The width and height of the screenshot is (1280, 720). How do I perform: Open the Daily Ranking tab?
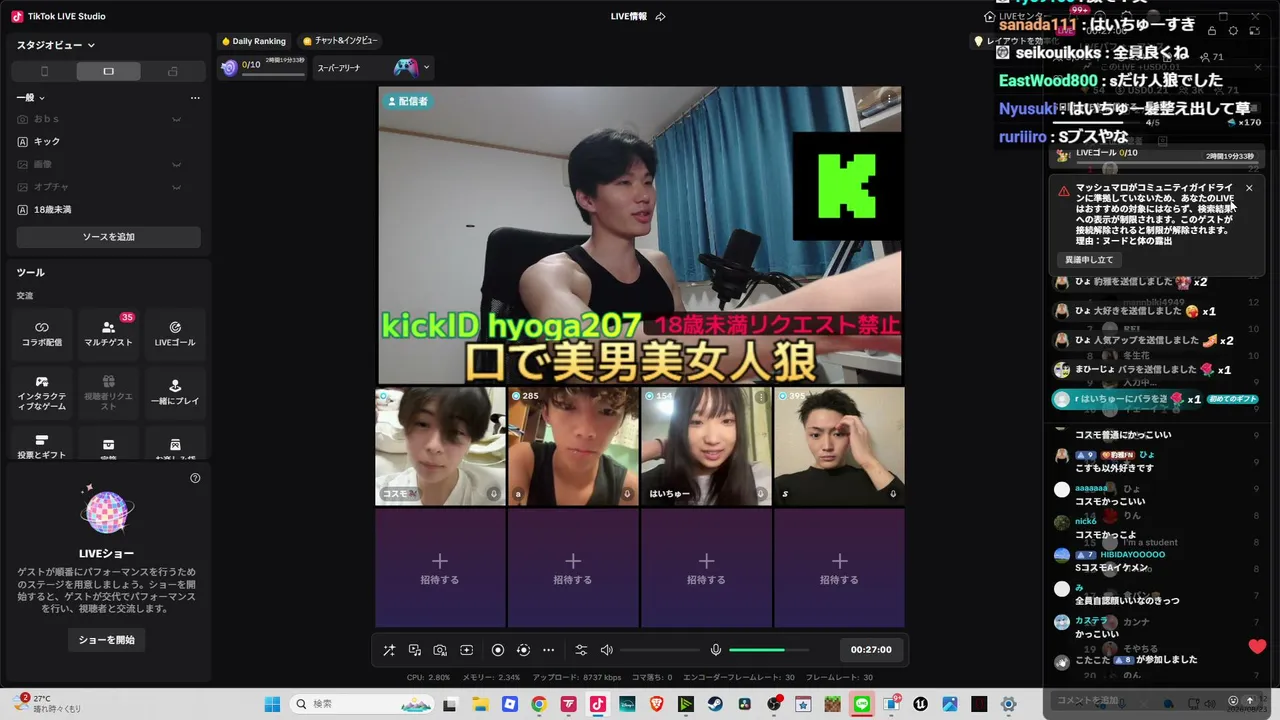[x=253, y=41]
